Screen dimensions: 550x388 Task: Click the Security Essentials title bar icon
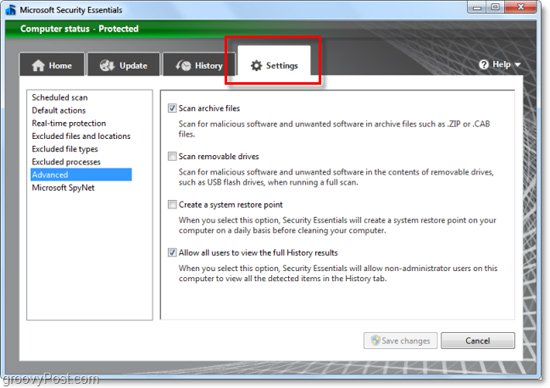(11, 10)
